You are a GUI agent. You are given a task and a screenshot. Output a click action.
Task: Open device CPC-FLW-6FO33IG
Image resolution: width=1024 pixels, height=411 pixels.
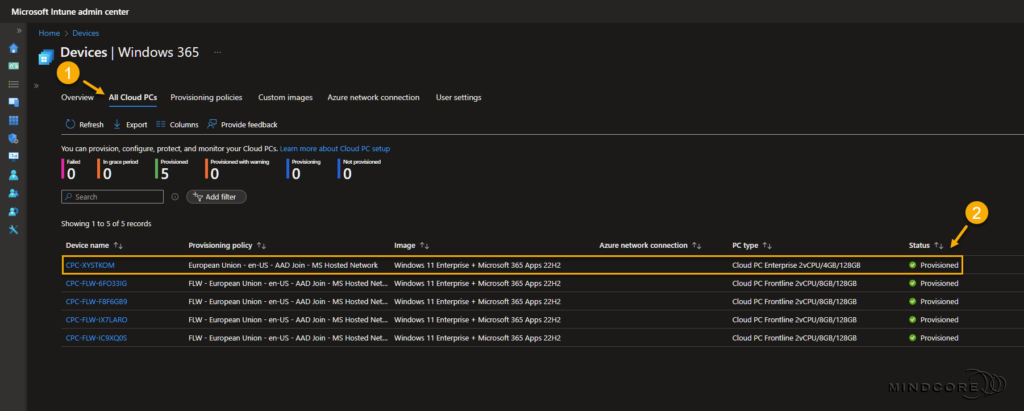coord(96,283)
